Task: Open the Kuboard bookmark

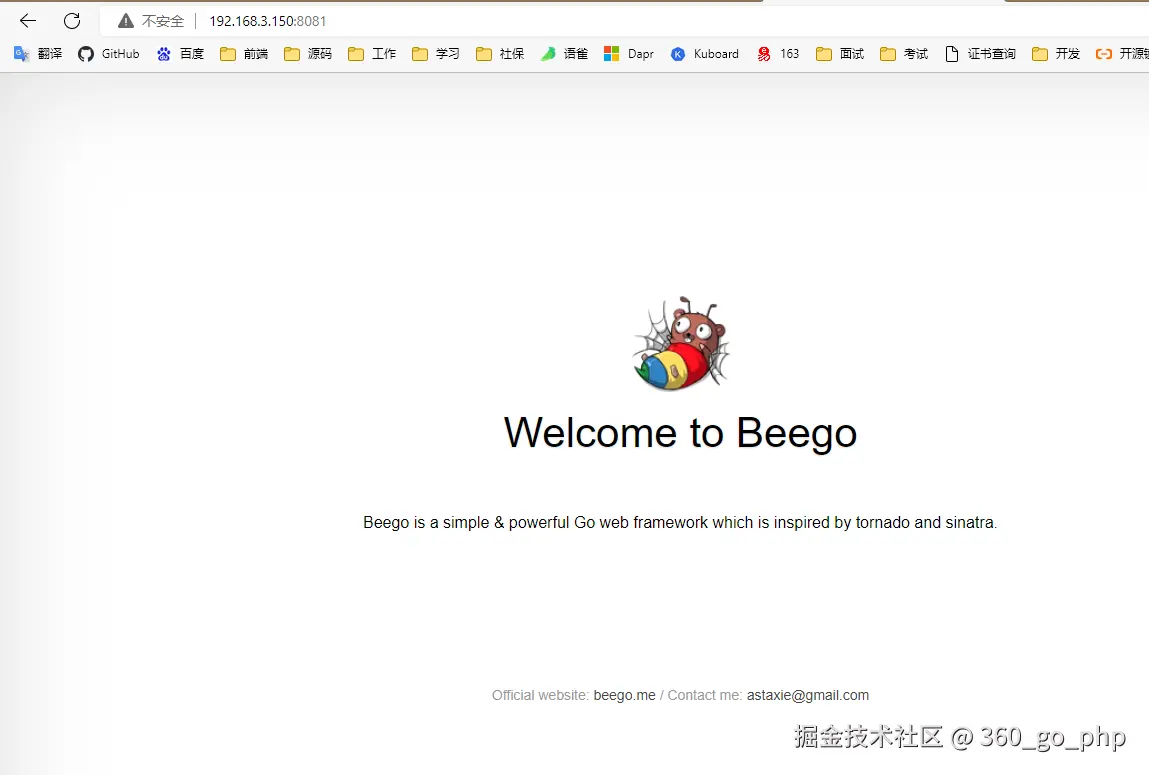Action: pos(705,53)
